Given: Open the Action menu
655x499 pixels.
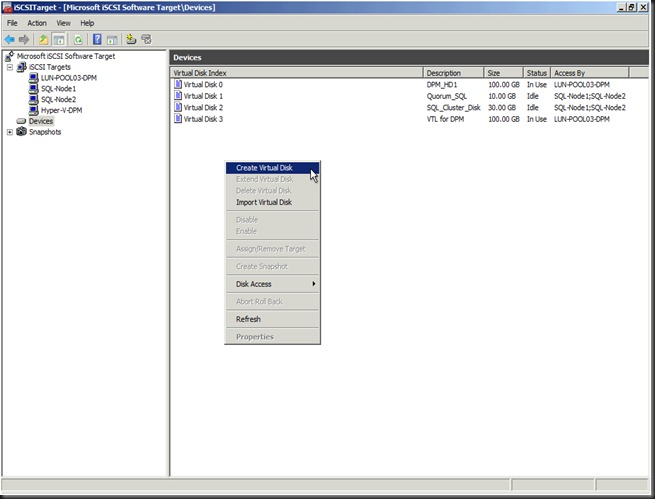Looking at the screenshot, I should pos(37,23).
